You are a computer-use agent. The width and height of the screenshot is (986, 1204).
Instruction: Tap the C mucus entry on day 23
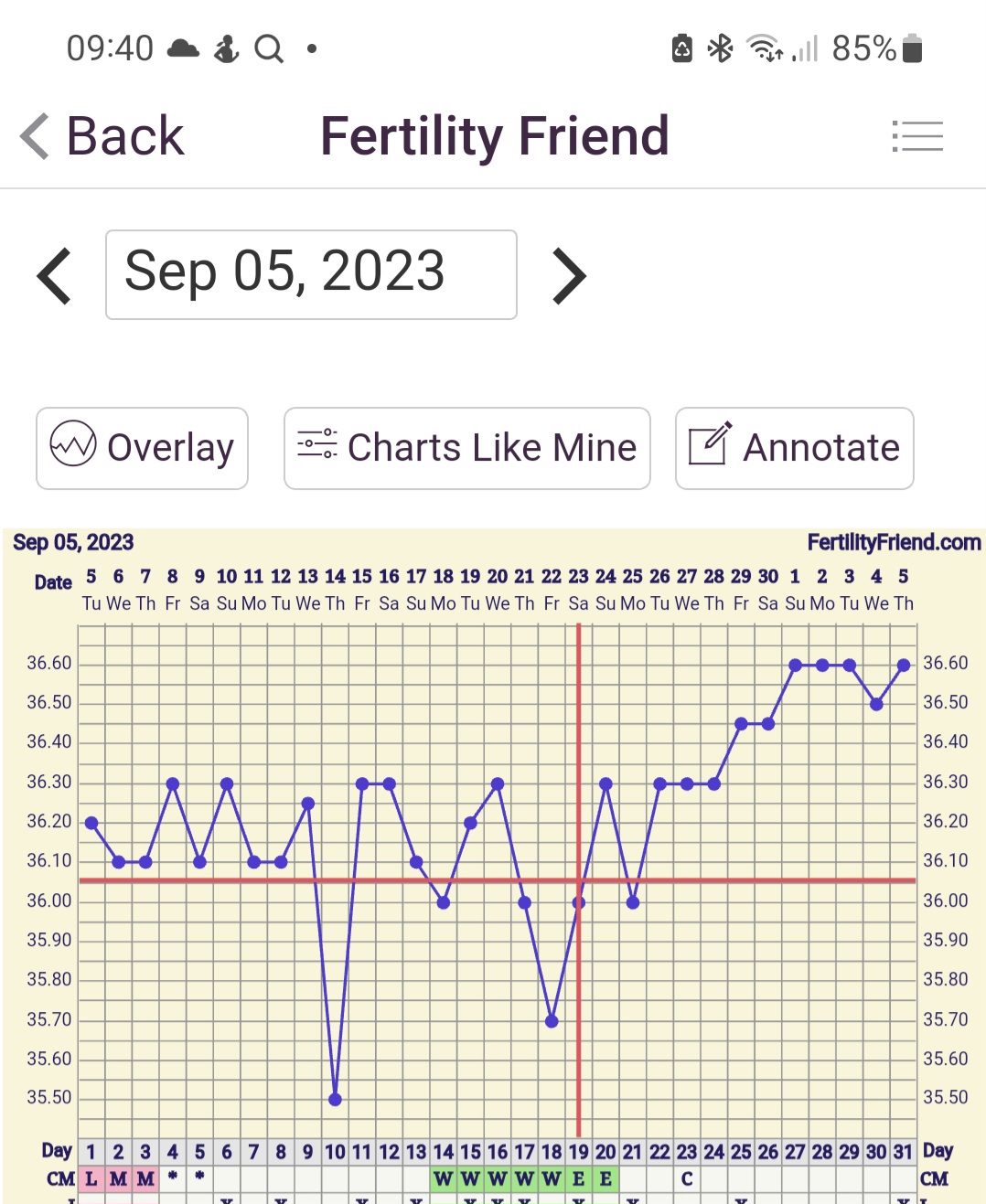pos(687,1178)
